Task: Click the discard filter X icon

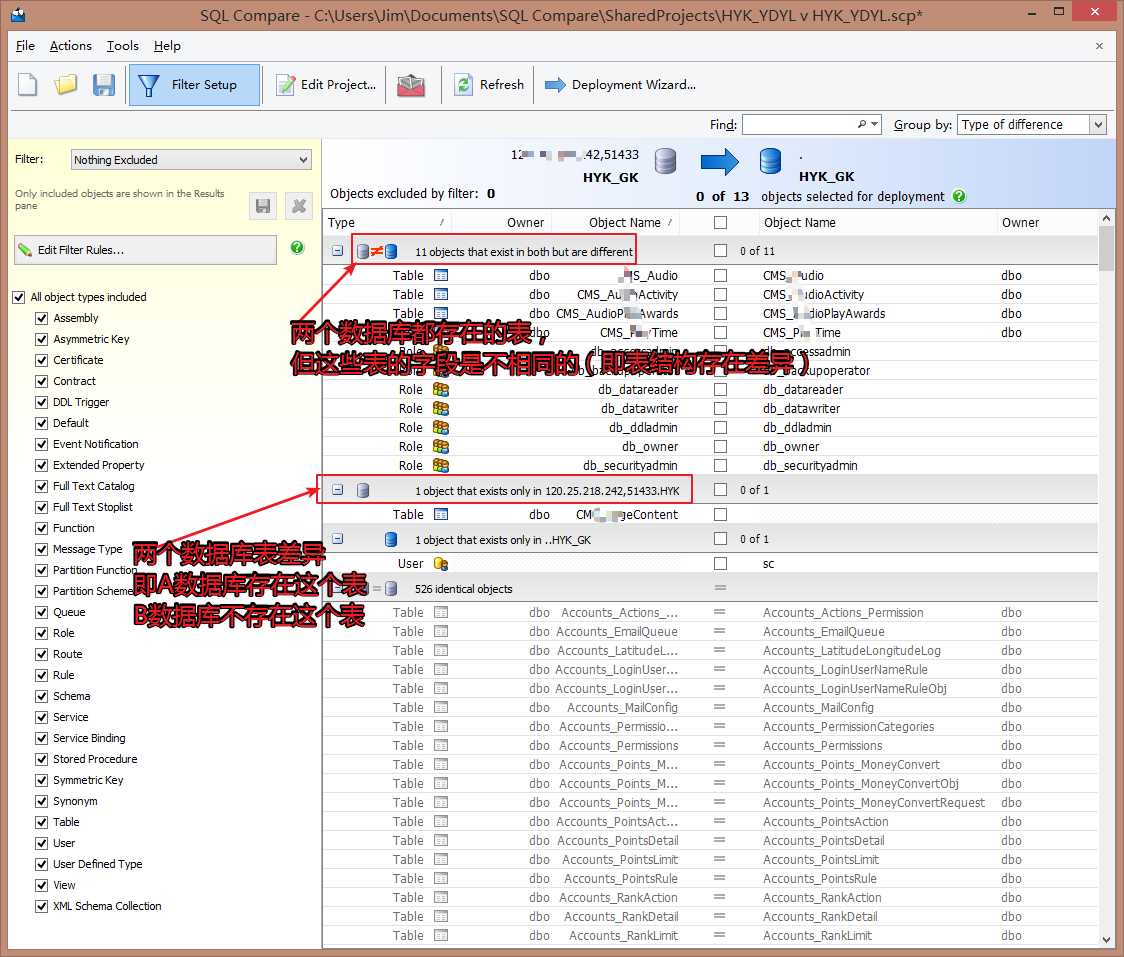Action: click(x=298, y=206)
